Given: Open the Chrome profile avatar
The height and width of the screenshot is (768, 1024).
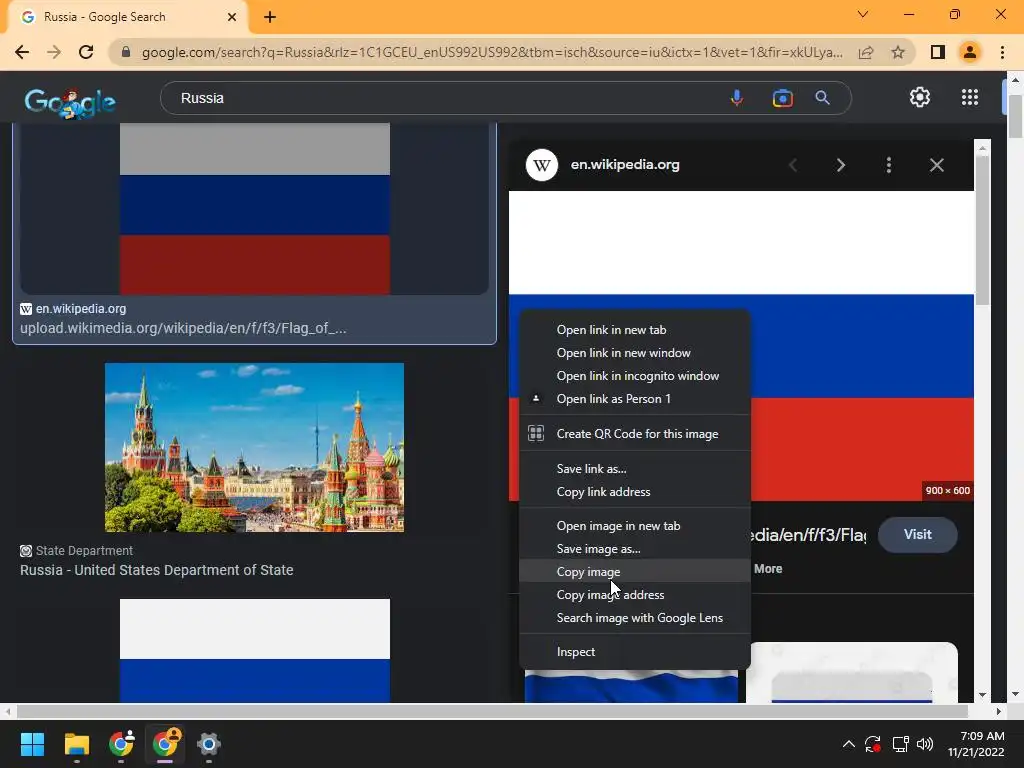Looking at the screenshot, I should click(x=970, y=52).
